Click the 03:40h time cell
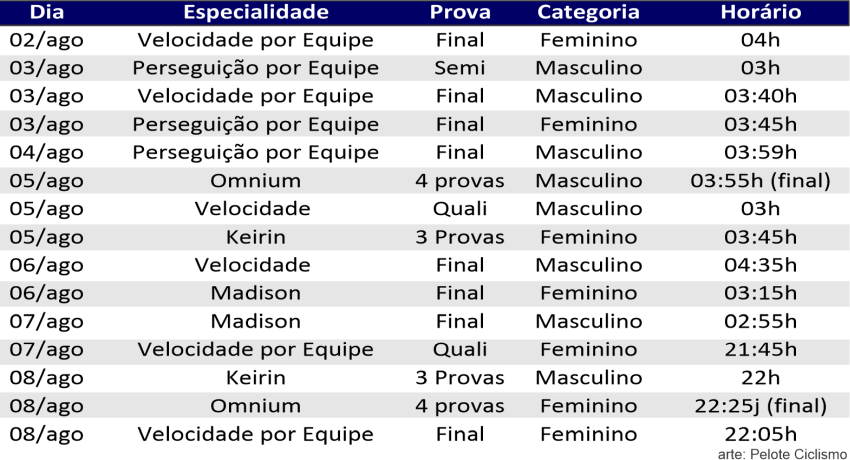This screenshot has height=460, width=850. click(x=760, y=97)
